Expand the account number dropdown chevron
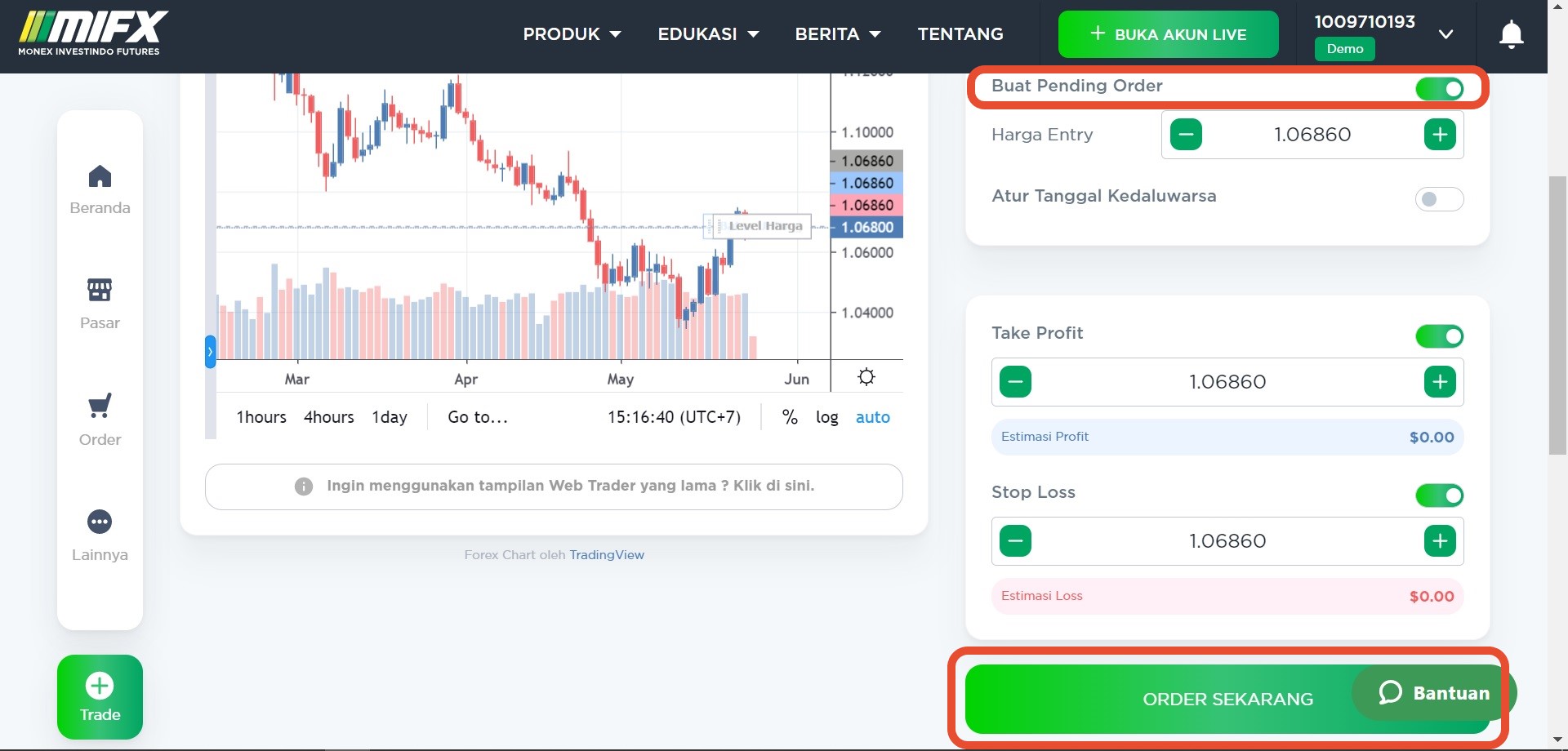Screen dimensions: 1568x751 pos(1445,34)
